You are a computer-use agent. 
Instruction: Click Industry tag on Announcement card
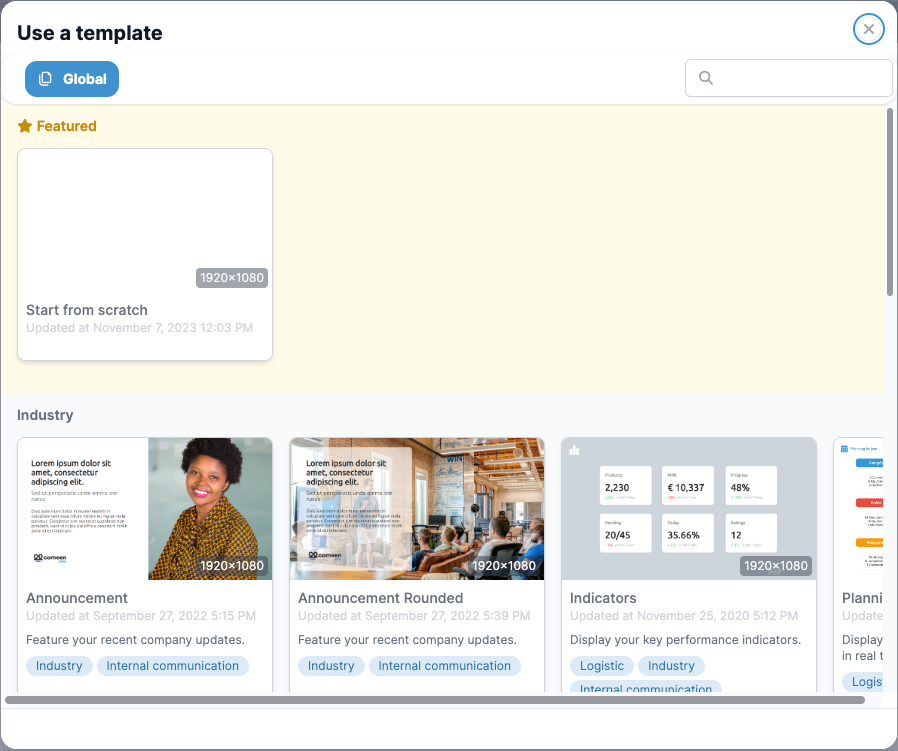tap(59, 666)
